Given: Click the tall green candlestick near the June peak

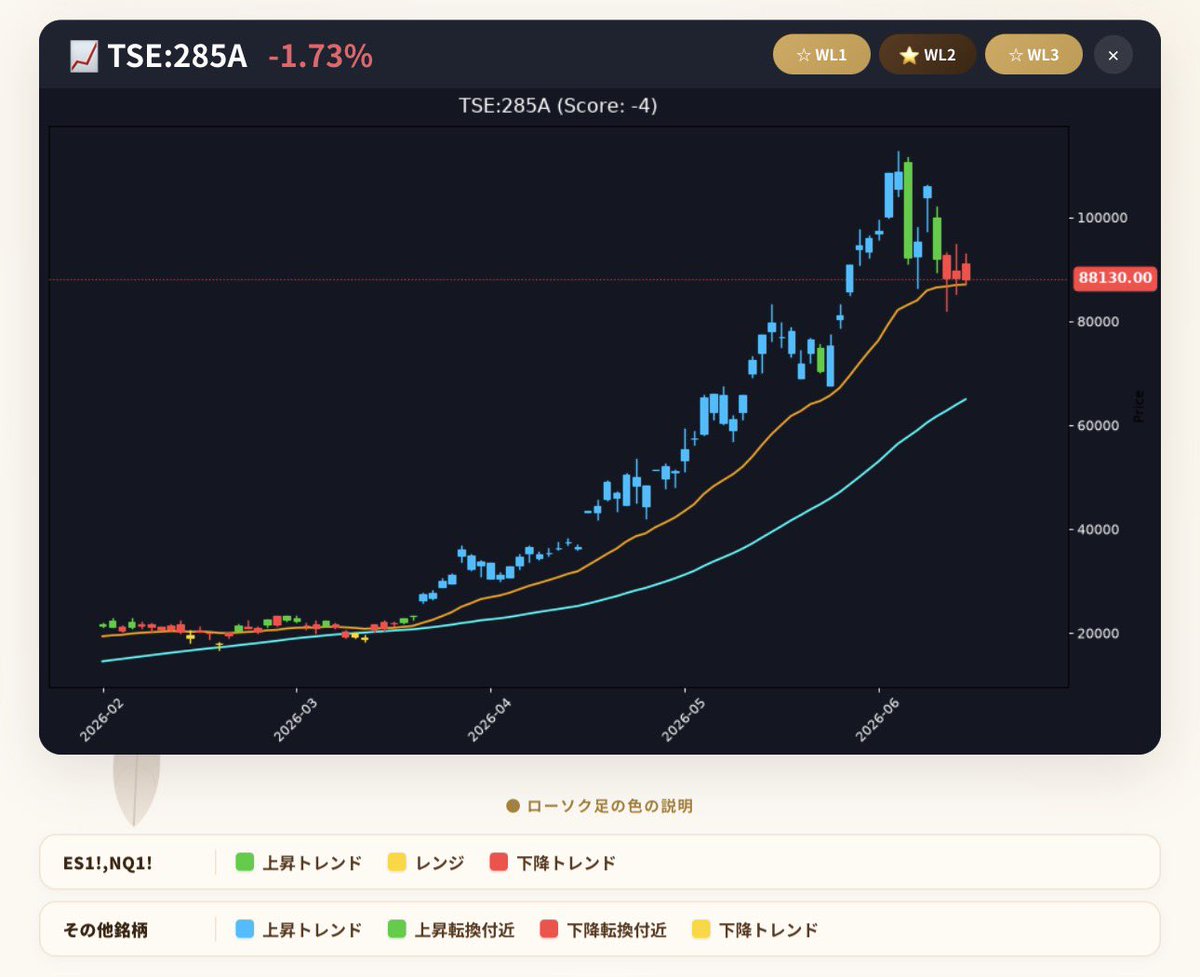Looking at the screenshot, I should (x=907, y=210).
